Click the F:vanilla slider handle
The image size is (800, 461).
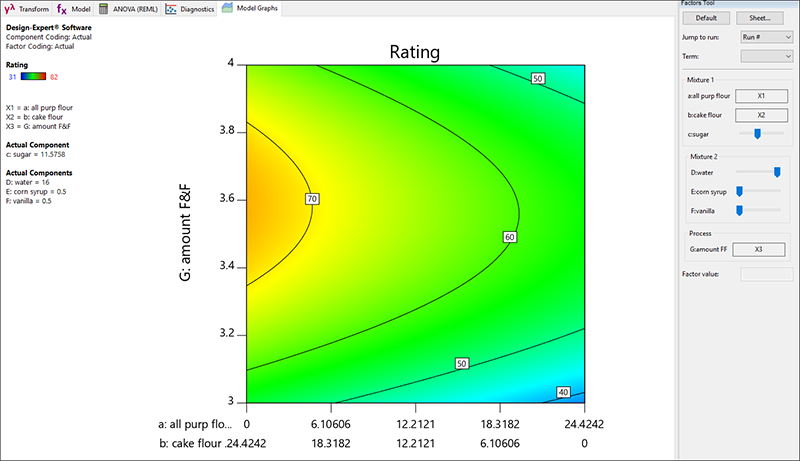pyautogui.click(x=740, y=210)
